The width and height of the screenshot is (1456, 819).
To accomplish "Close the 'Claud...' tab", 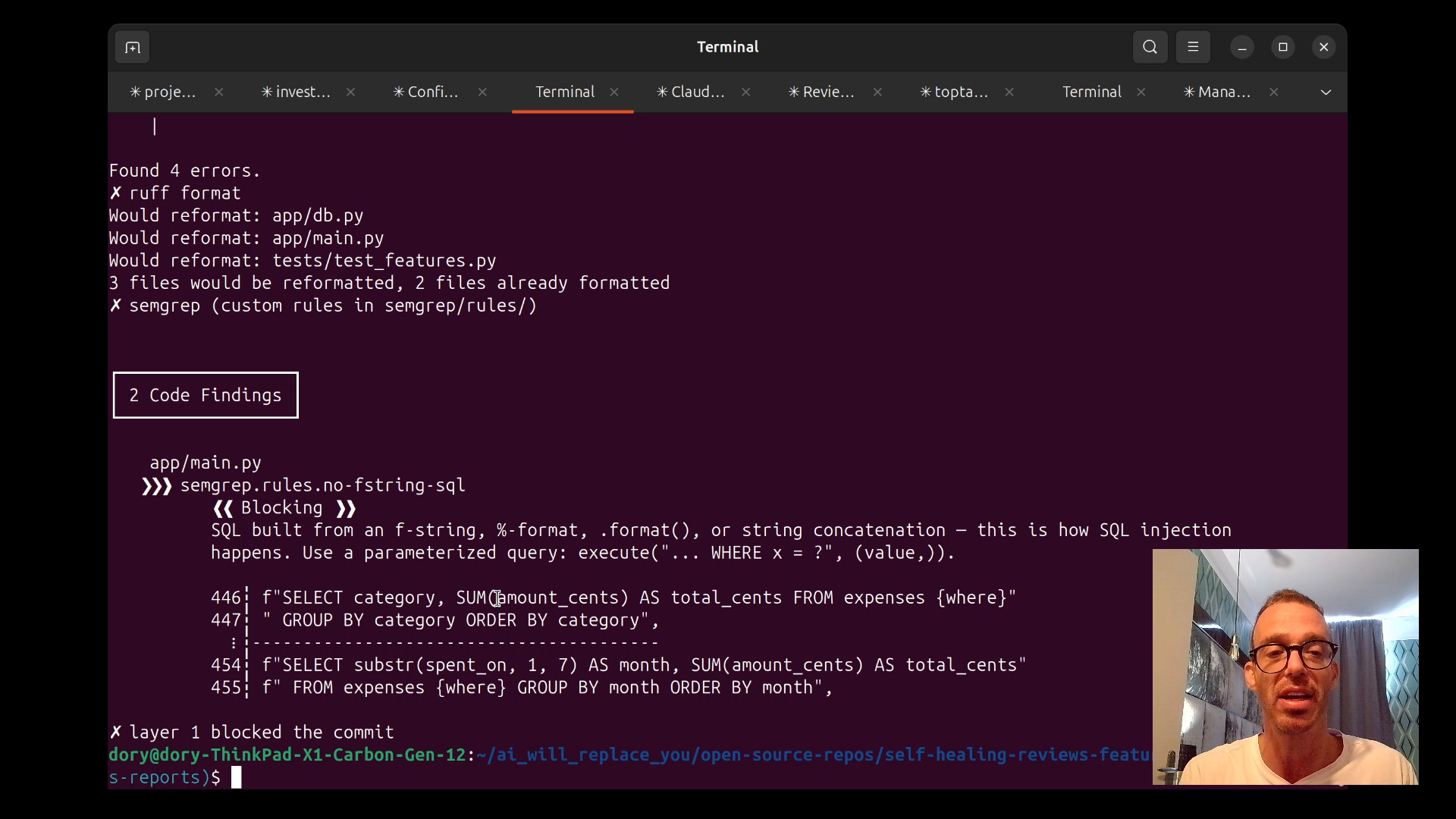I will pyautogui.click(x=746, y=92).
